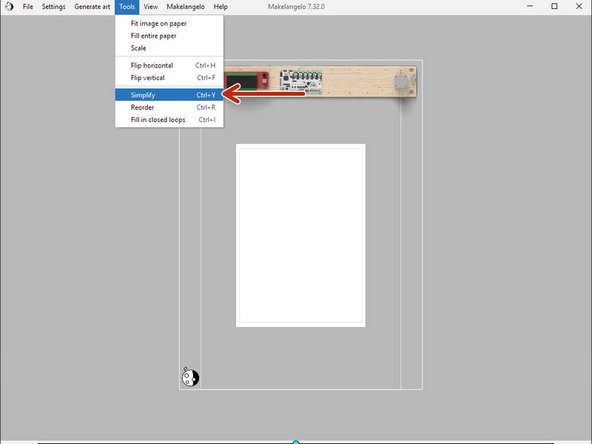Open the Settings menu
Screen dimensions: 592x444
(53, 7)
